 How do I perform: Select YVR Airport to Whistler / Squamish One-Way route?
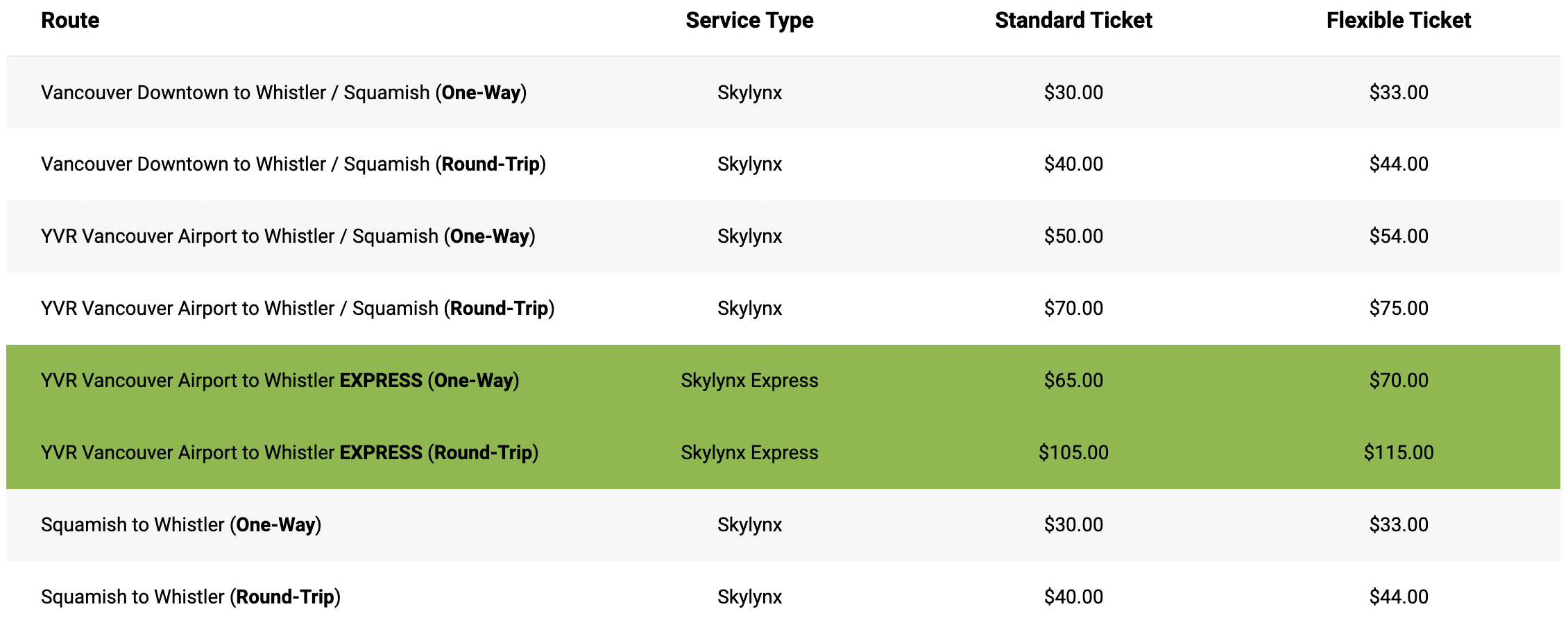(288, 237)
